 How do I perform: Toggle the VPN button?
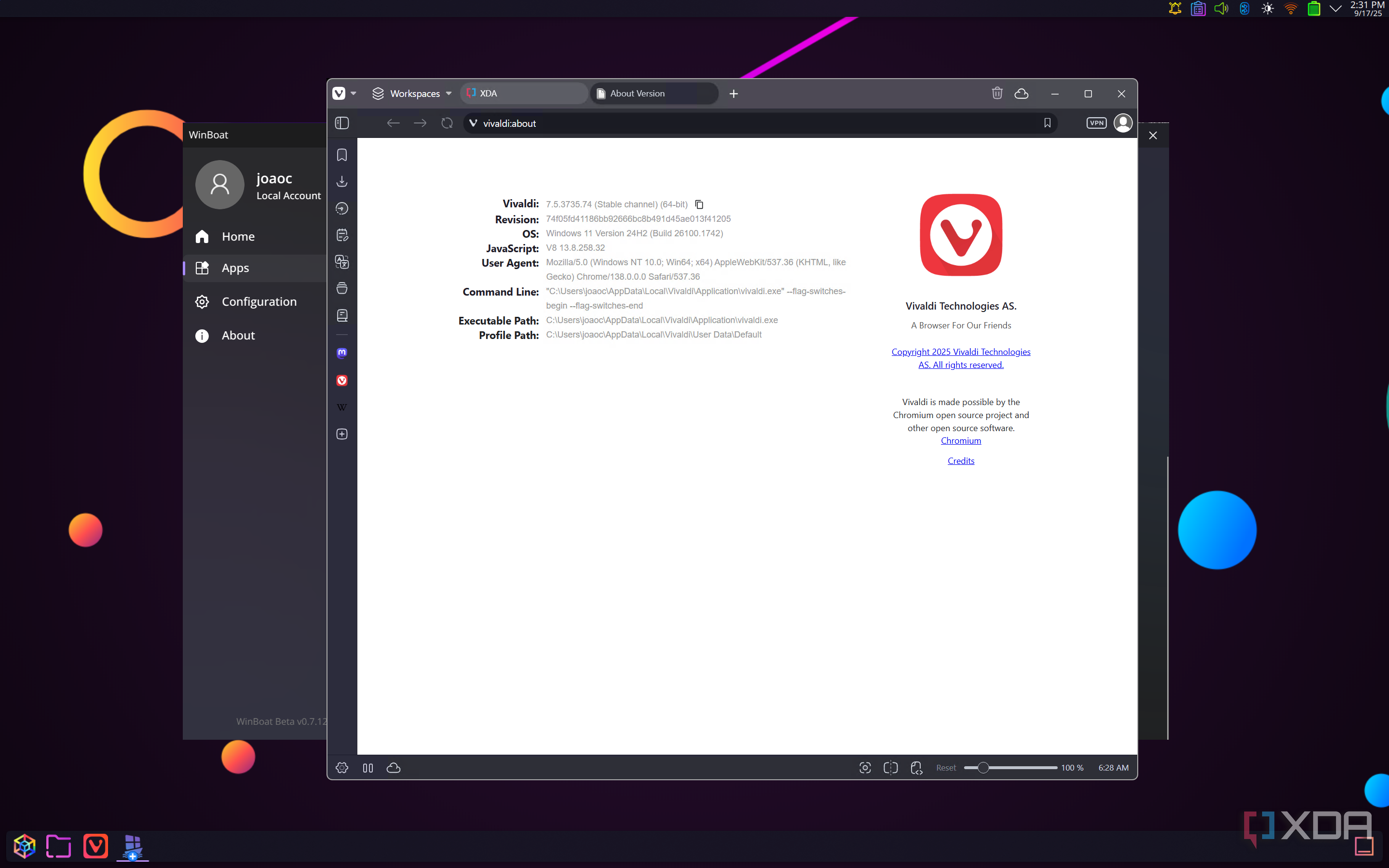click(1096, 123)
